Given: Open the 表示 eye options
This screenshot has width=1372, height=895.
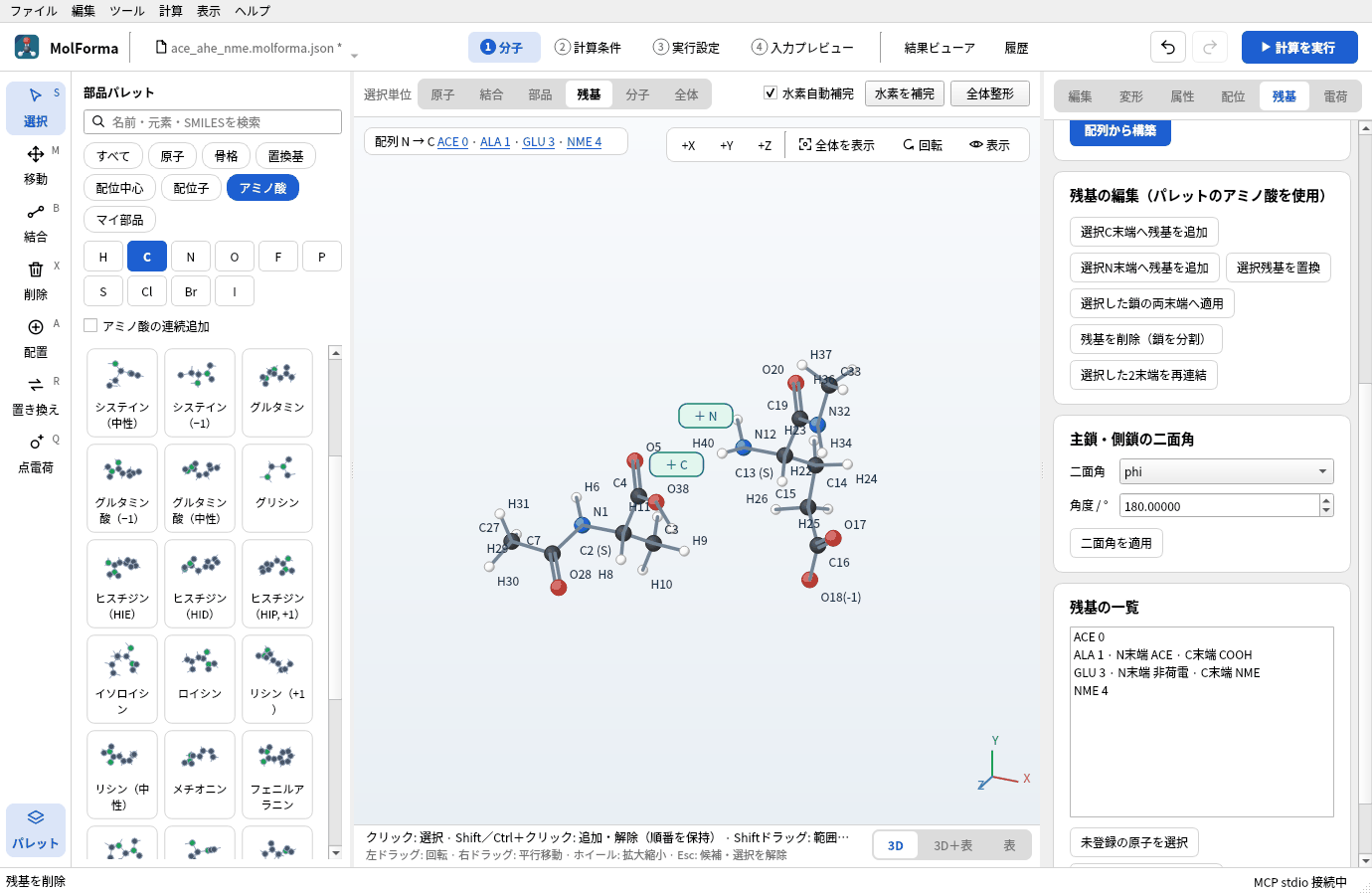Looking at the screenshot, I should click(990, 145).
